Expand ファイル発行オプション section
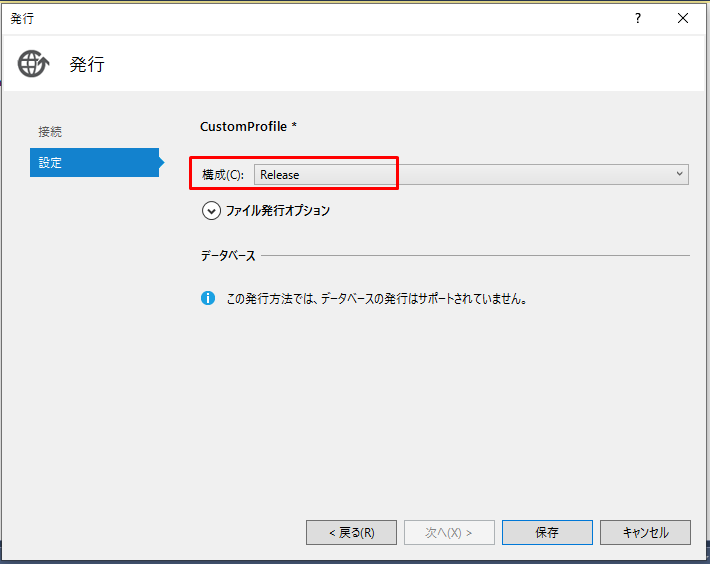This screenshot has width=710, height=564. [211, 211]
